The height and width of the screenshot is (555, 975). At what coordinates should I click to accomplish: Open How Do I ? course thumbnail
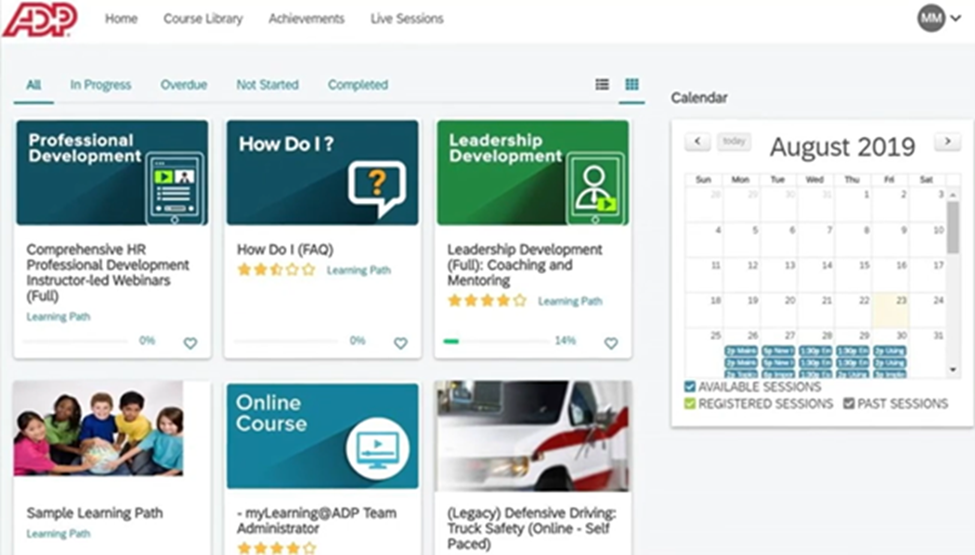coord(323,173)
